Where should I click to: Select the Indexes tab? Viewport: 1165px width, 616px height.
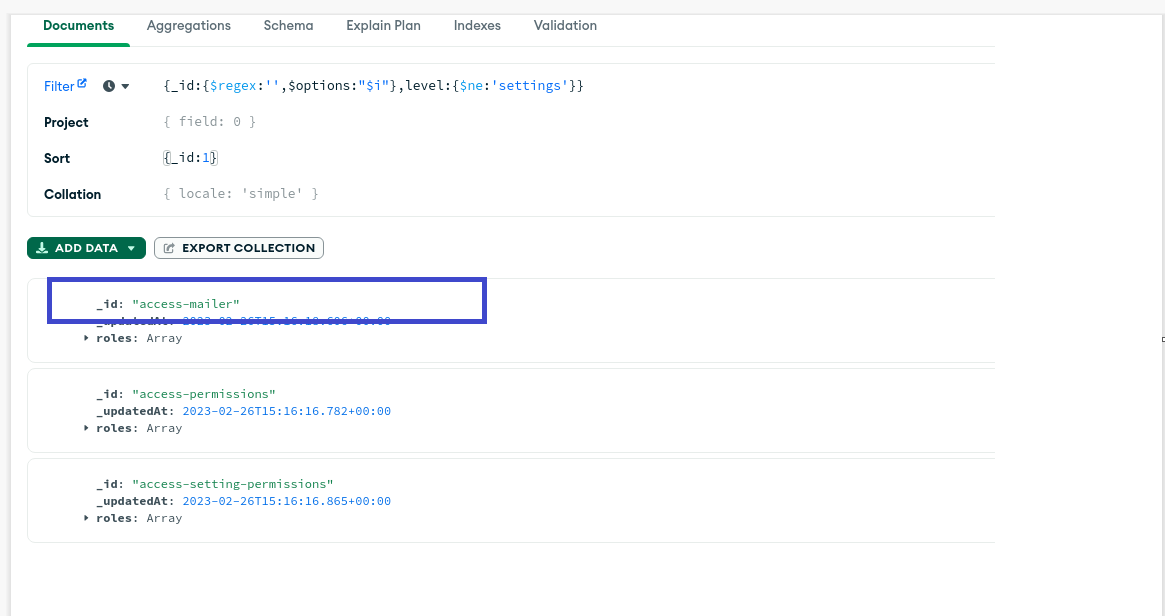[x=477, y=25]
